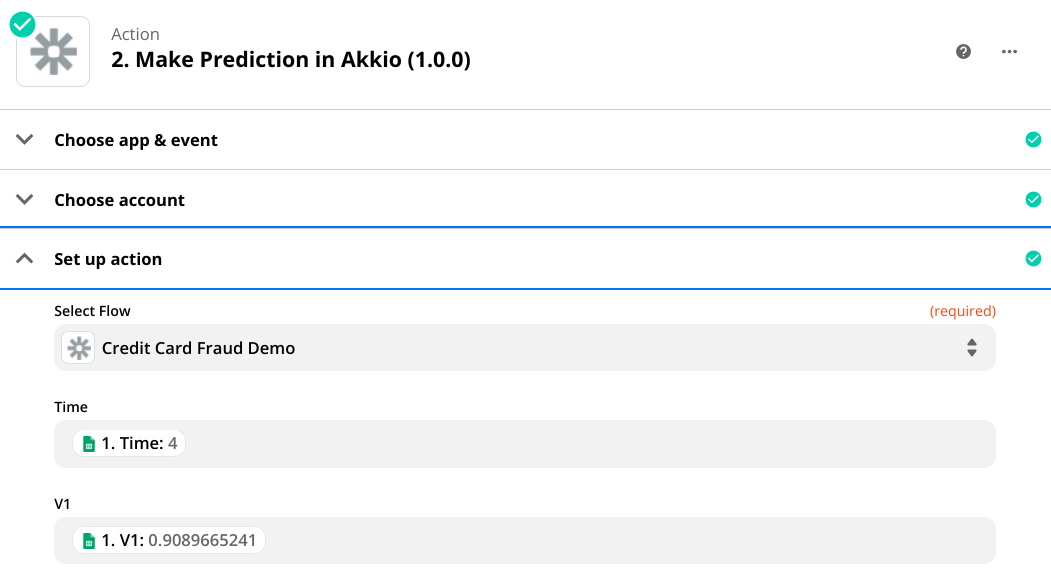Click the green check beside Choose app & event
The height and width of the screenshot is (573, 1051).
(x=1033, y=140)
